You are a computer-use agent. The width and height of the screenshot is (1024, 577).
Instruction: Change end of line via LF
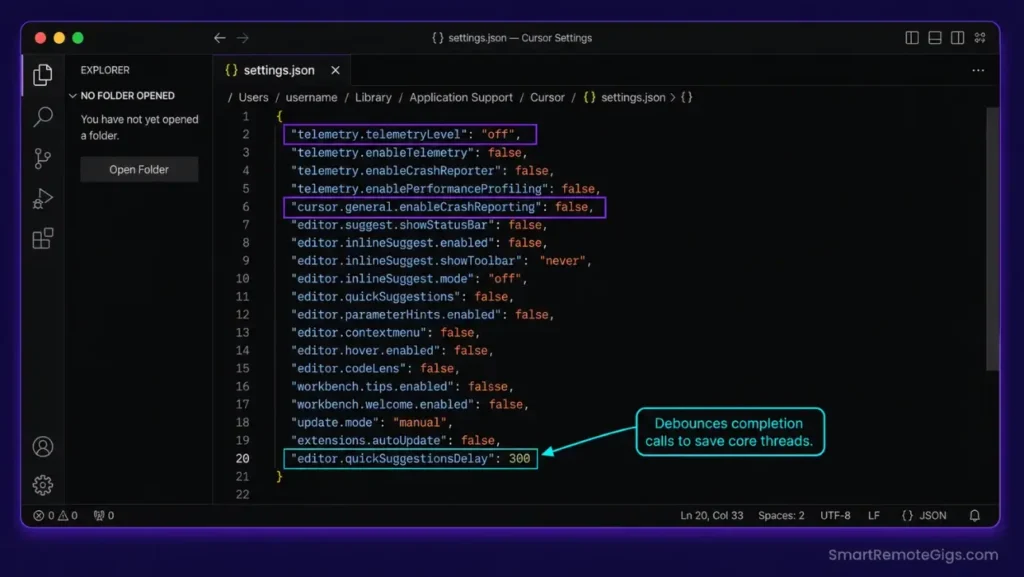pos(874,516)
